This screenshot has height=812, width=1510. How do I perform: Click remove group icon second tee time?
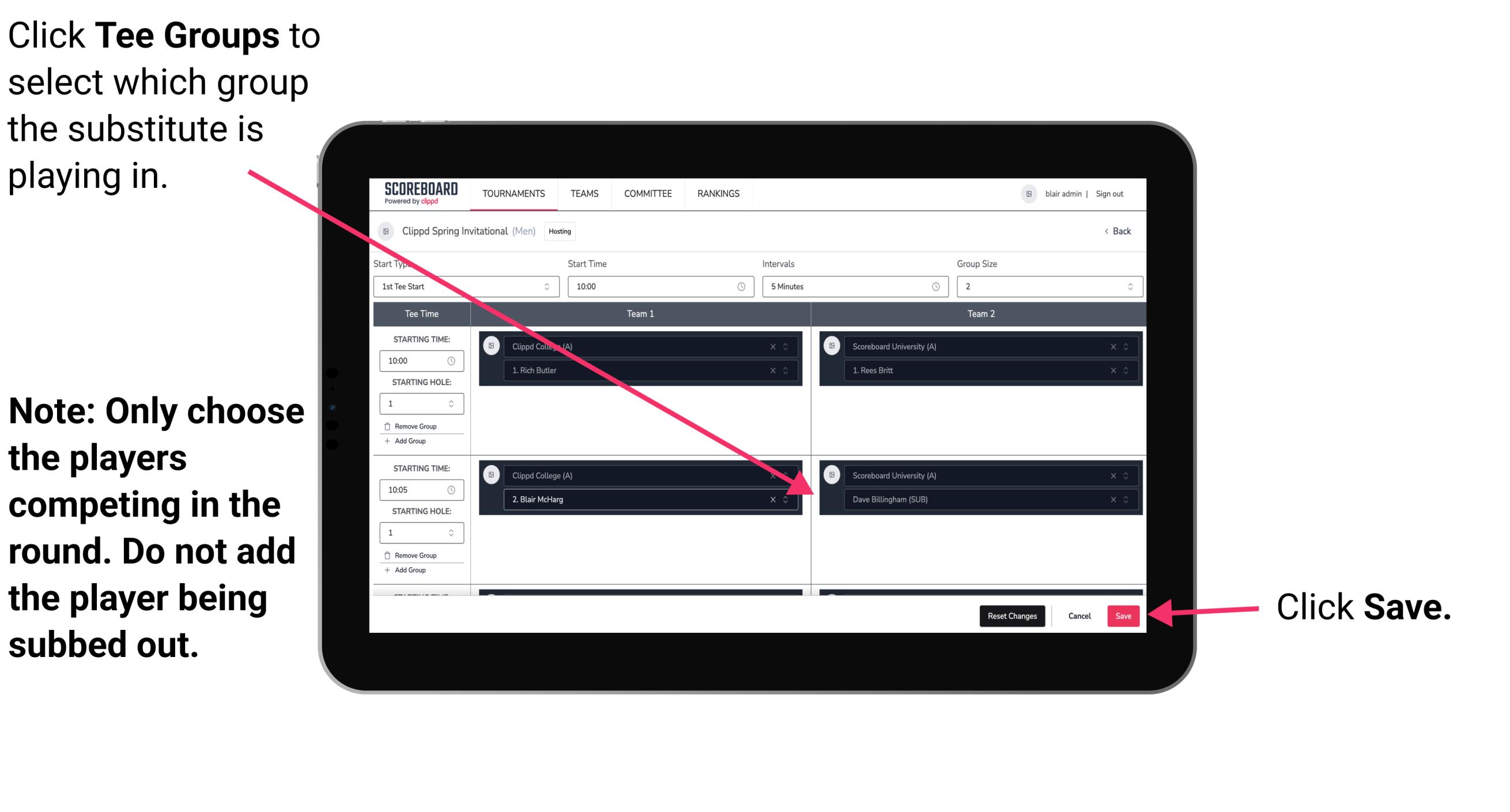(389, 556)
